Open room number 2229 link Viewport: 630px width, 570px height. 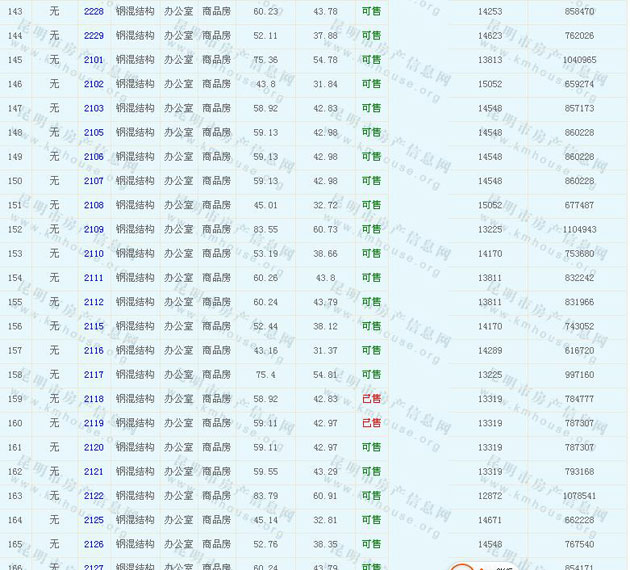(93, 35)
